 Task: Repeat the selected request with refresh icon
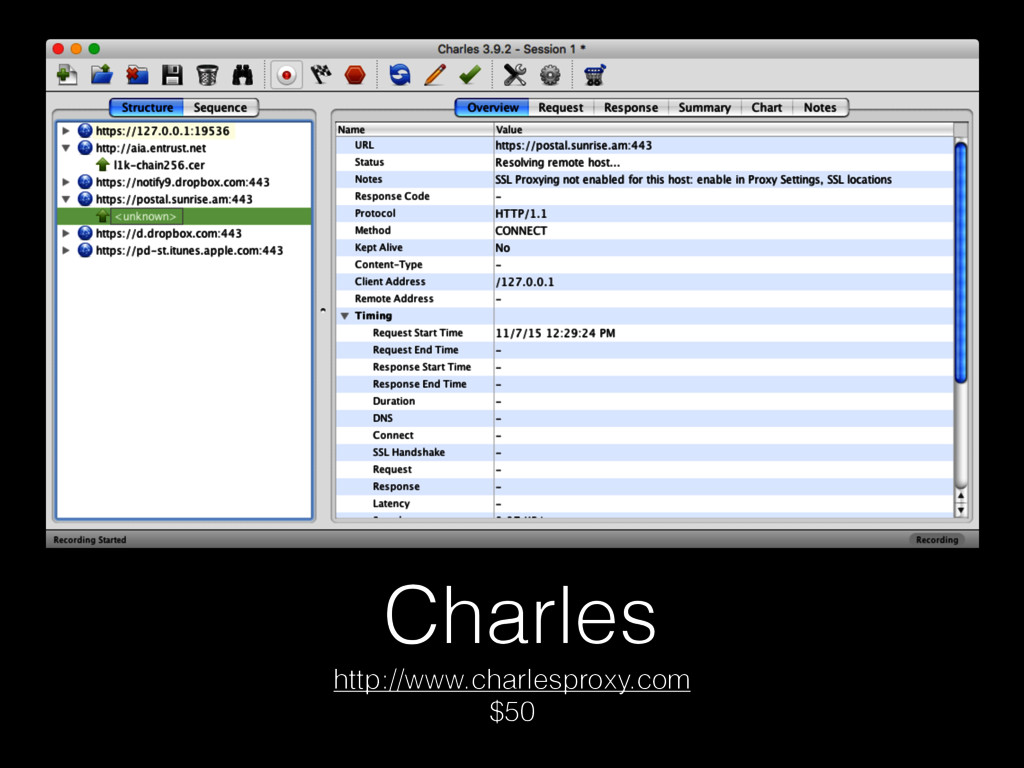point(400,75)
